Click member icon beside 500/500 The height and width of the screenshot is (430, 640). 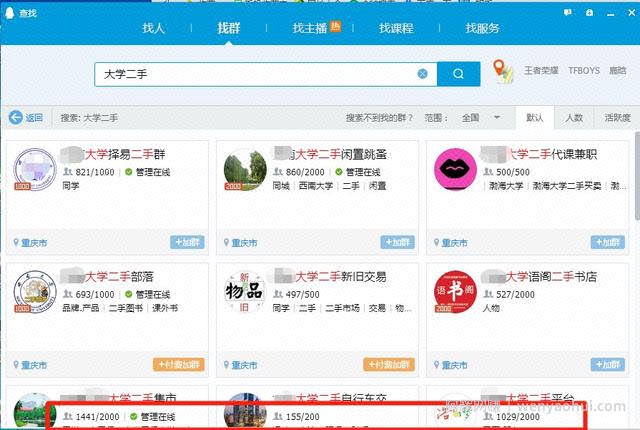click(488, 172)
